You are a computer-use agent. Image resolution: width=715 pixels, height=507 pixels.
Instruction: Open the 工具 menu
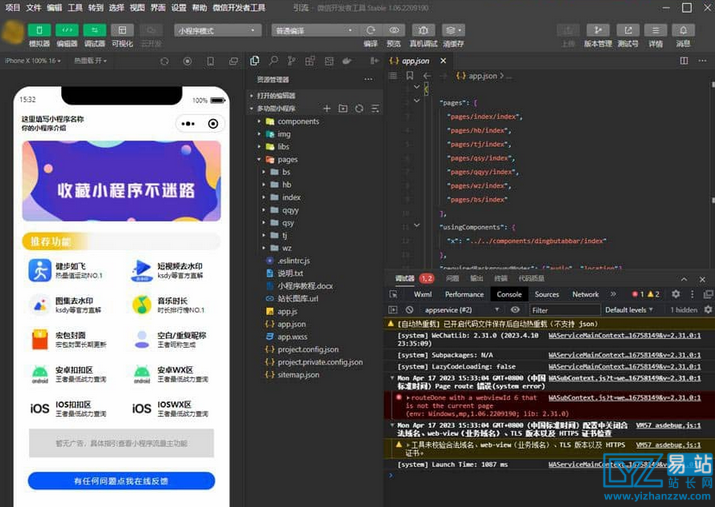pyautogui.click(x=75, y=7)
